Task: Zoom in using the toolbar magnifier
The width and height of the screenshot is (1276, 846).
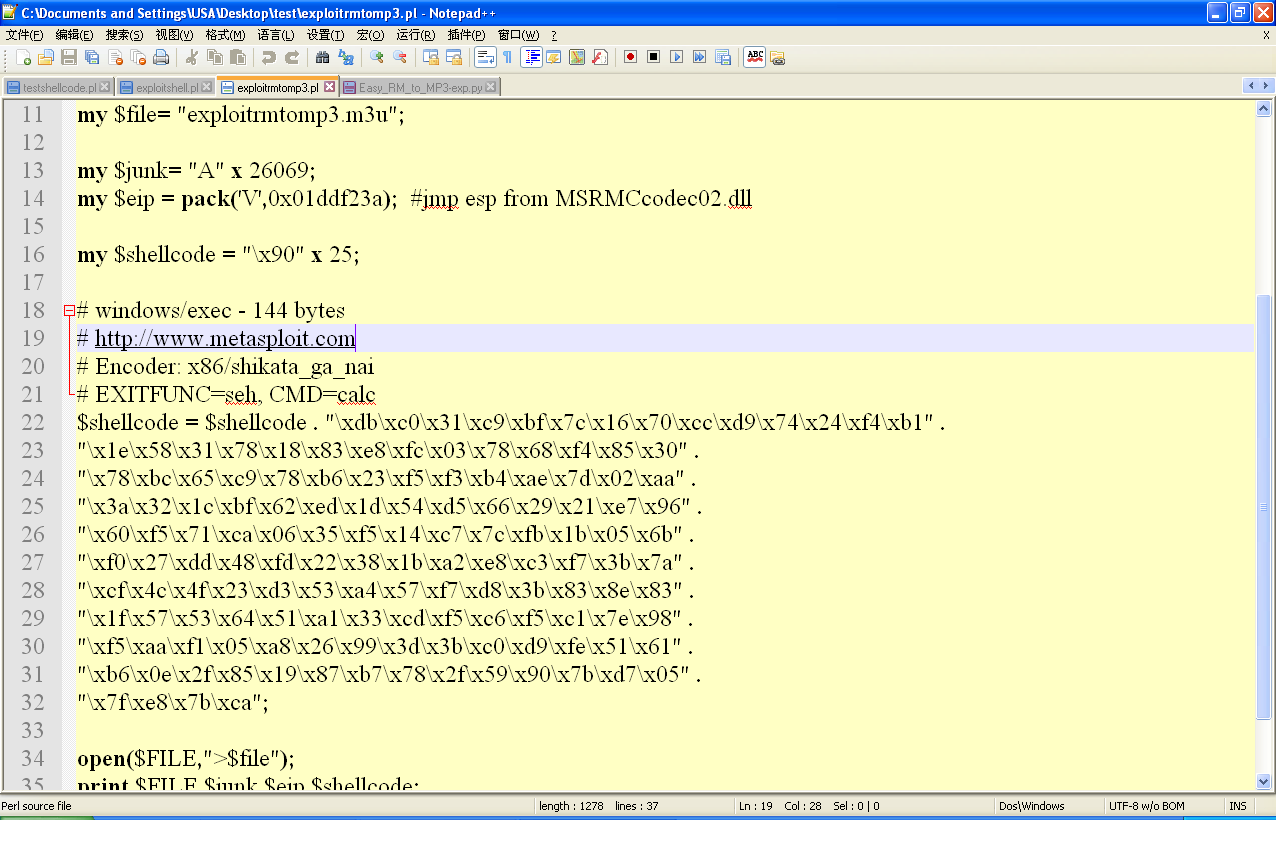Action: [377, 57]
